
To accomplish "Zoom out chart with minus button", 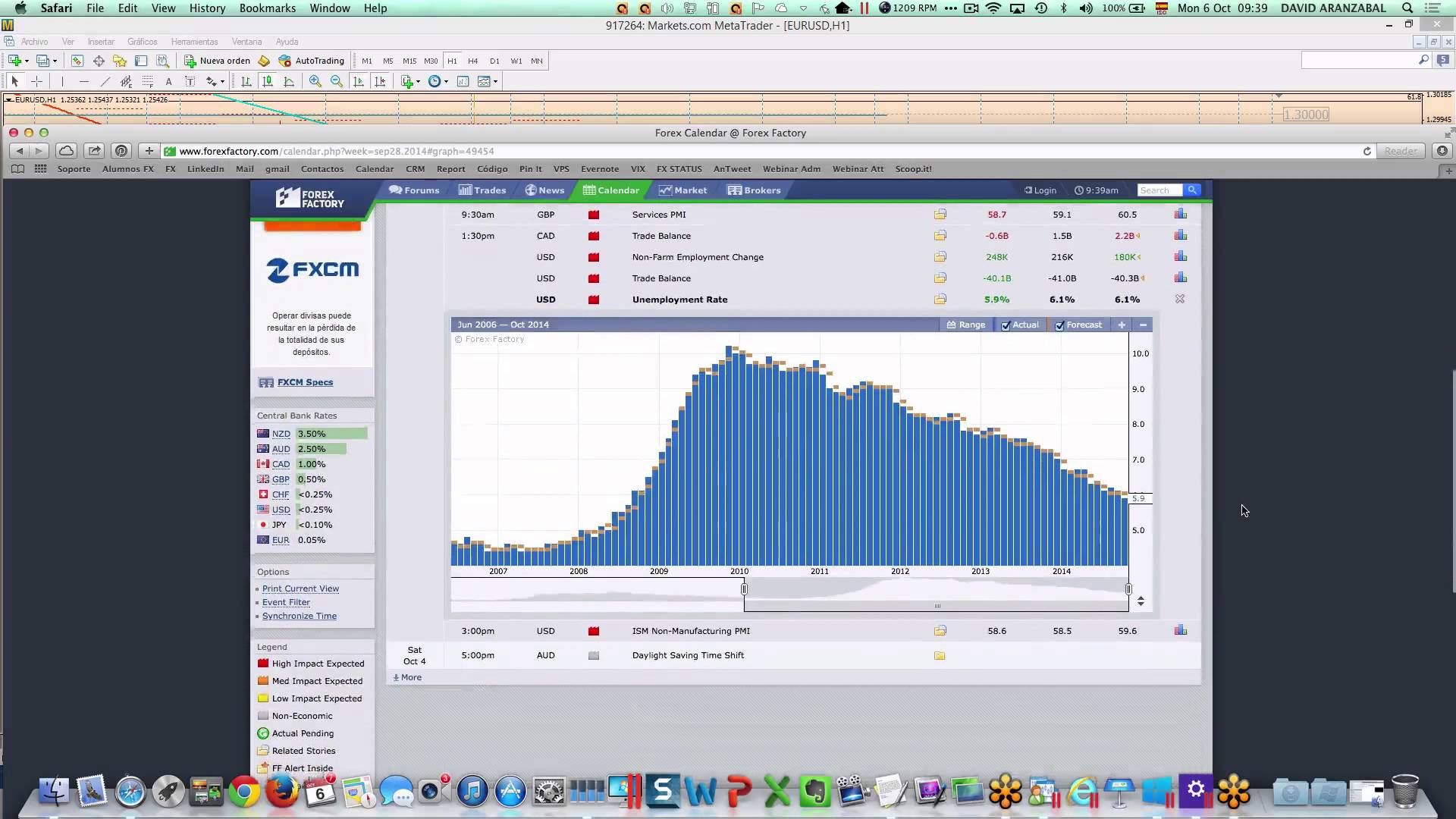I will coord(1143,325).
